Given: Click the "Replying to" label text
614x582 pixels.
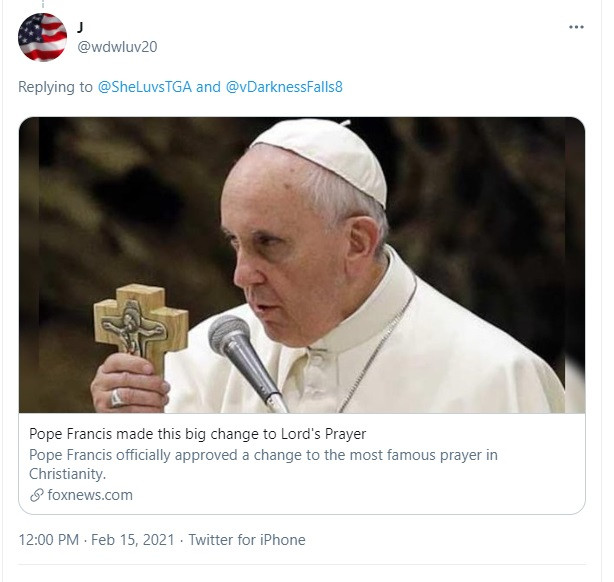Looking at the screenshot, I should click(55, 87).
